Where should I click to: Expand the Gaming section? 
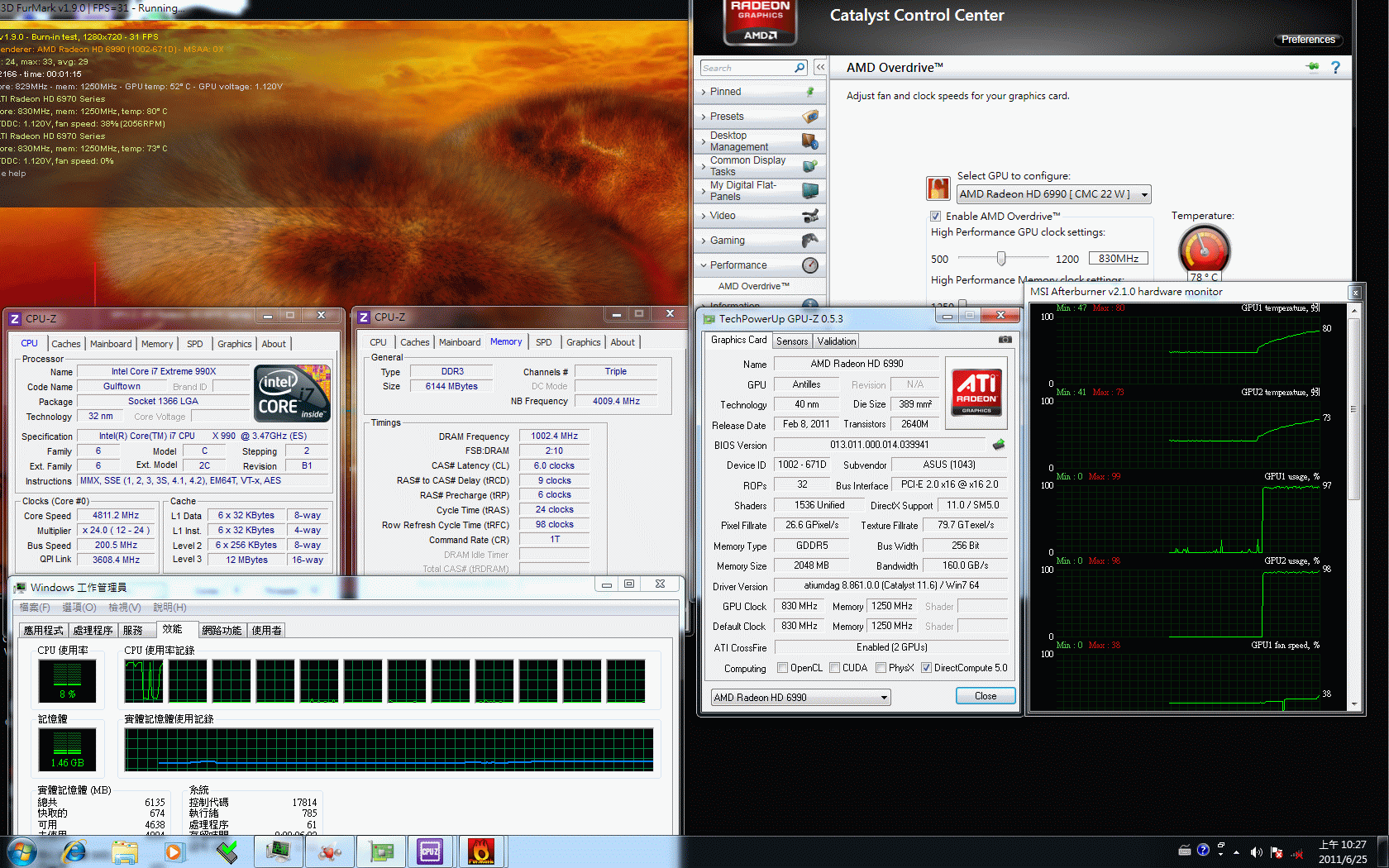704,241
